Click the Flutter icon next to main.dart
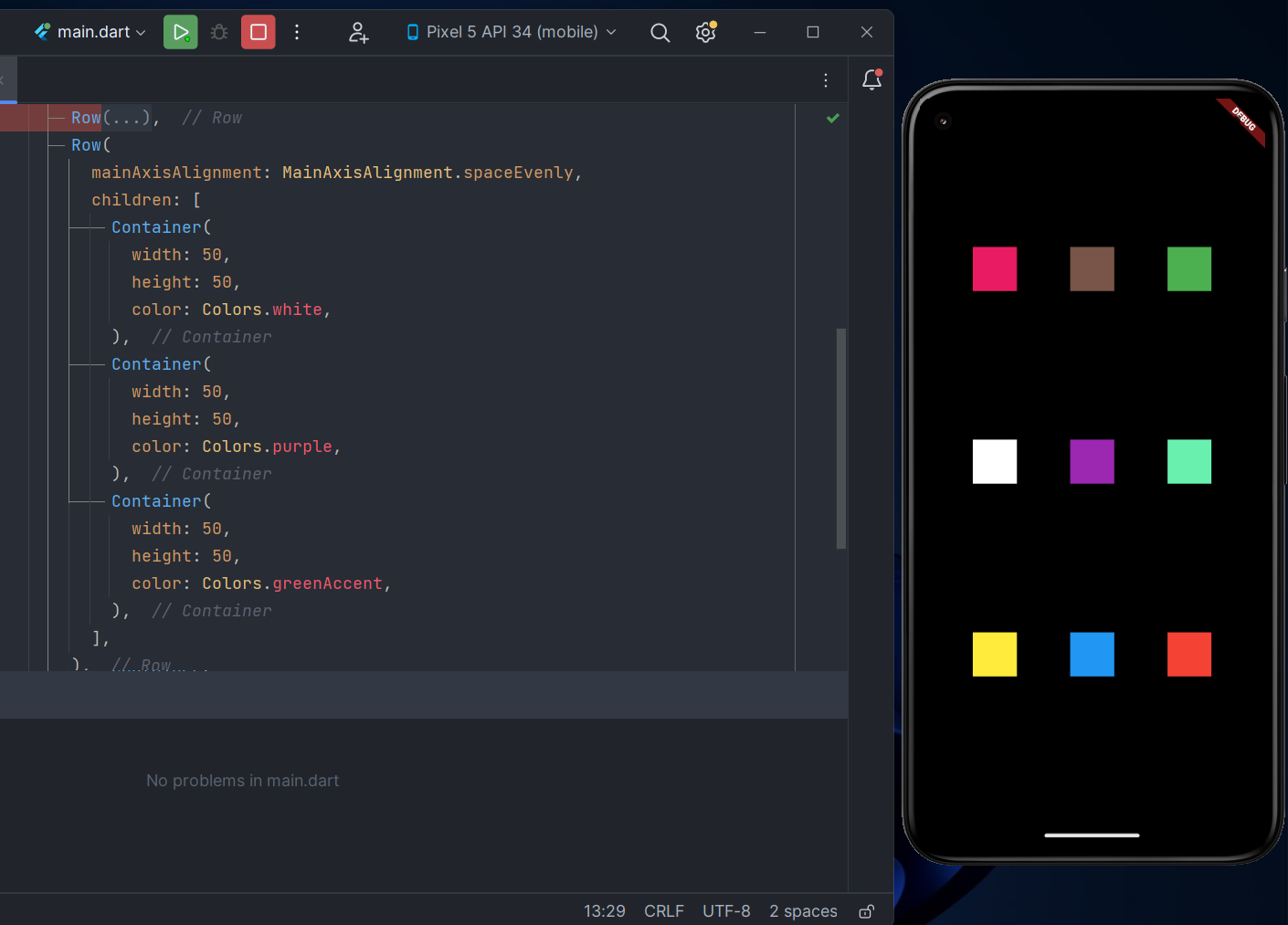This screenshot has height=925, width=1288. click(x=42, y=32)
